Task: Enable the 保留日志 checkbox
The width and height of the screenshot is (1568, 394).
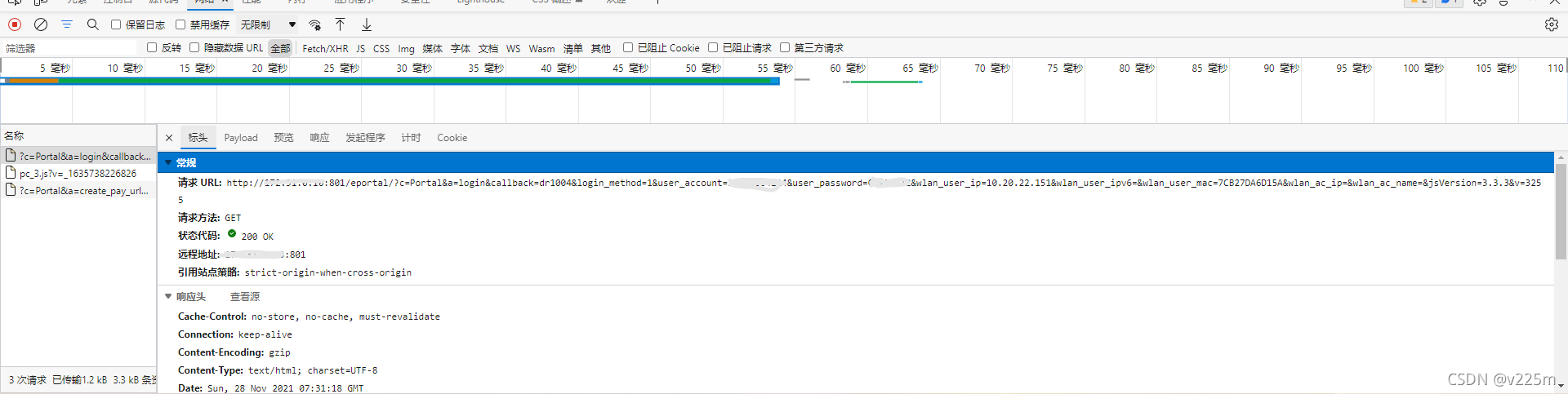Action: pos(116,24)
